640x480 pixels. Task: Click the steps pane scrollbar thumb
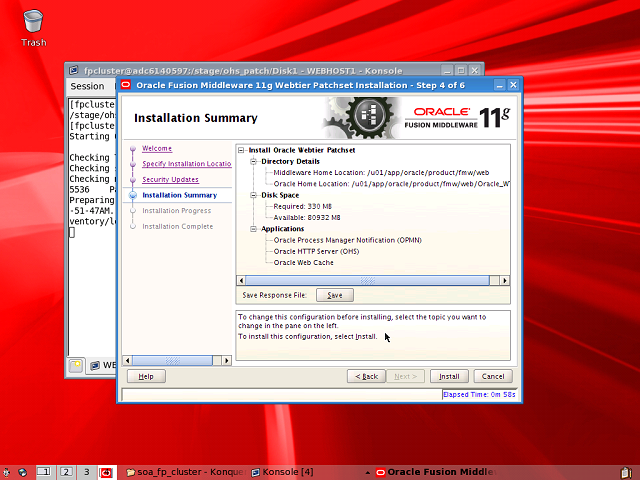(x=172, y=360)
